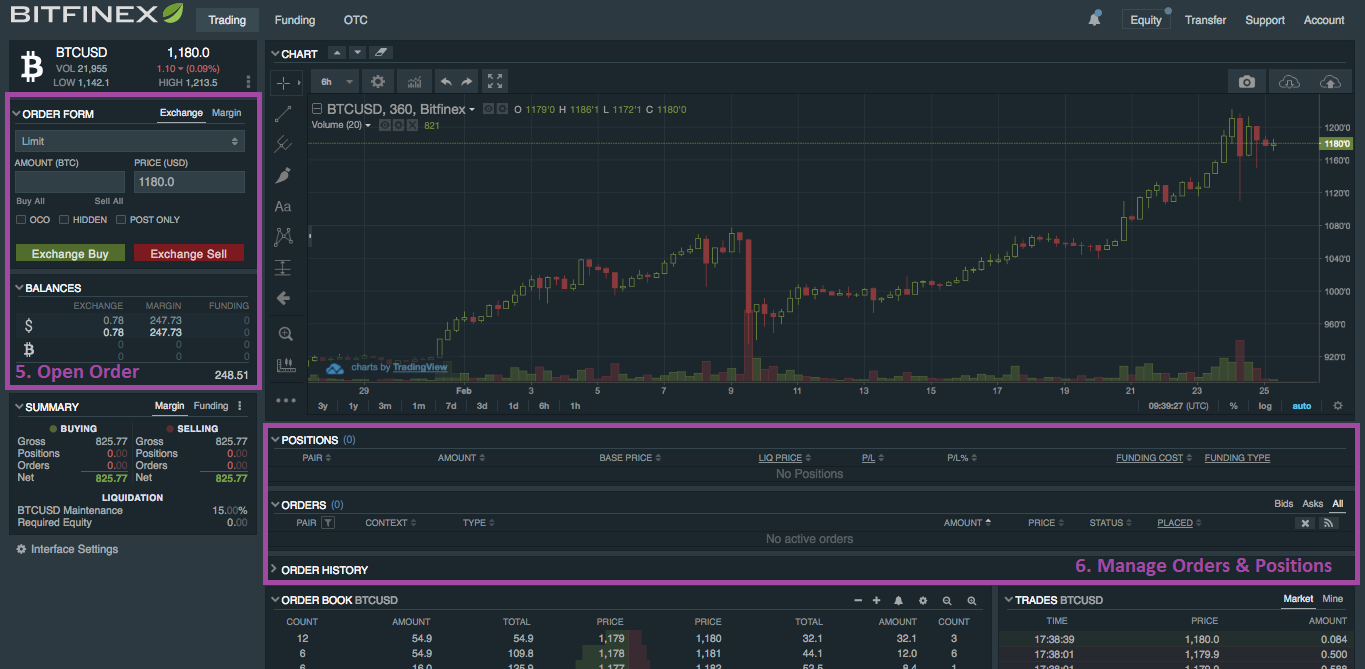Click the back arrow drawing tool
Screen dimensions: 1365x669
point(284,298)
